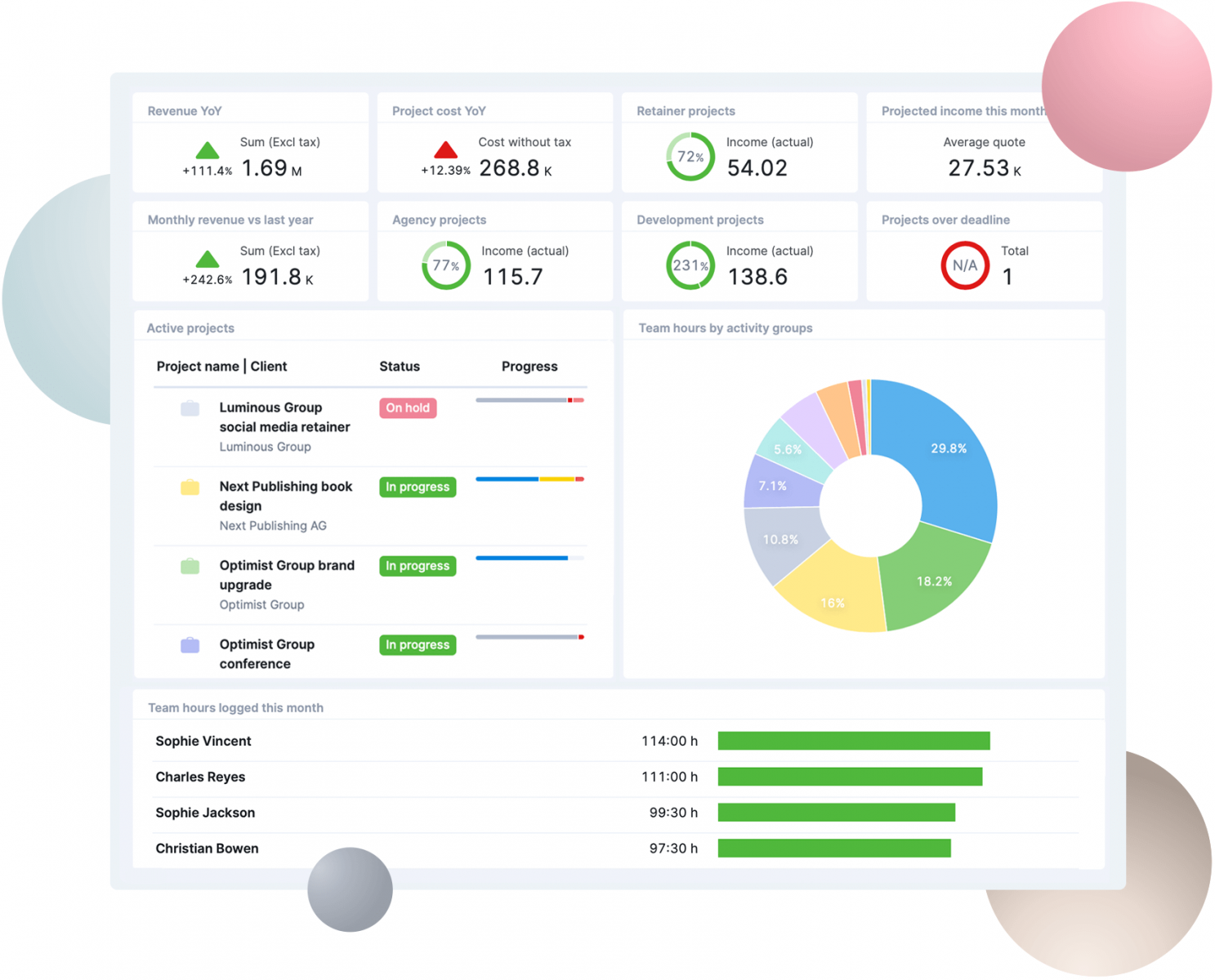The image size is (1215, 980).
Task: Collapse the Team hours logged this month section
Action: click(235, 707)
